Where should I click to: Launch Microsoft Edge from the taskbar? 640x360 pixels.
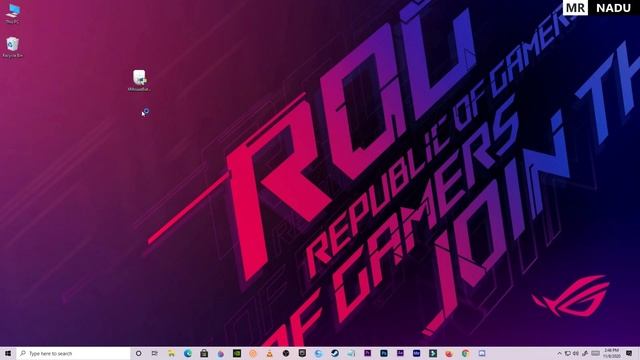tap(188, 353)
